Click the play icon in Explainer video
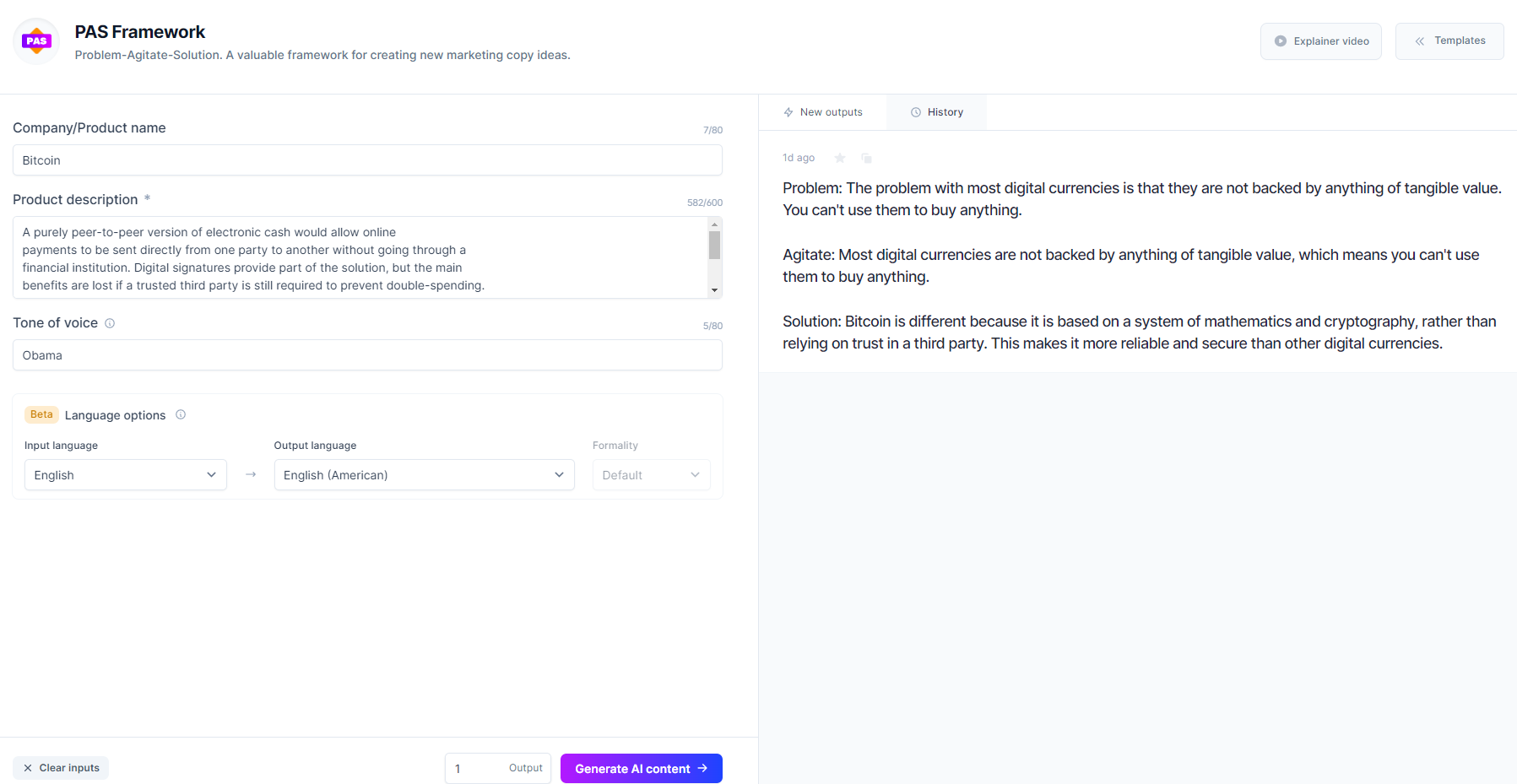This screenshot has width=1517, height=784. [x=1280, y=41]
